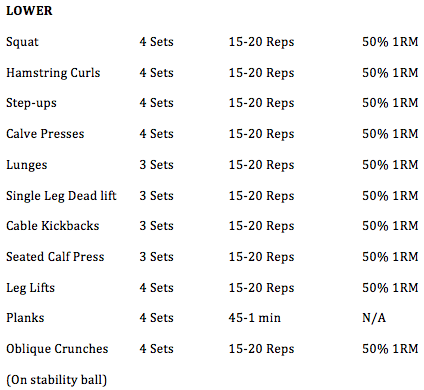
Task: Select the Planks exercise text
Action: [25, 318]
